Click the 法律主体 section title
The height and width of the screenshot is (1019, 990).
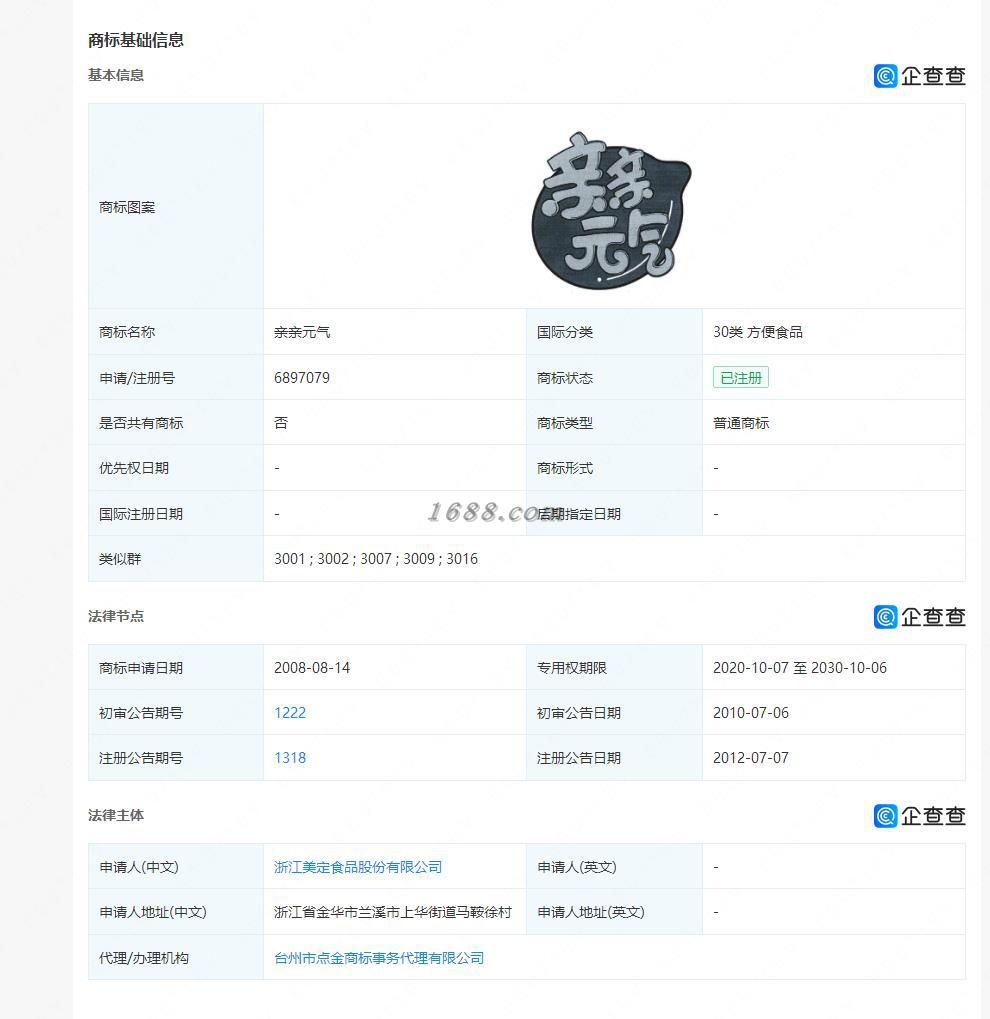[116, 815]
